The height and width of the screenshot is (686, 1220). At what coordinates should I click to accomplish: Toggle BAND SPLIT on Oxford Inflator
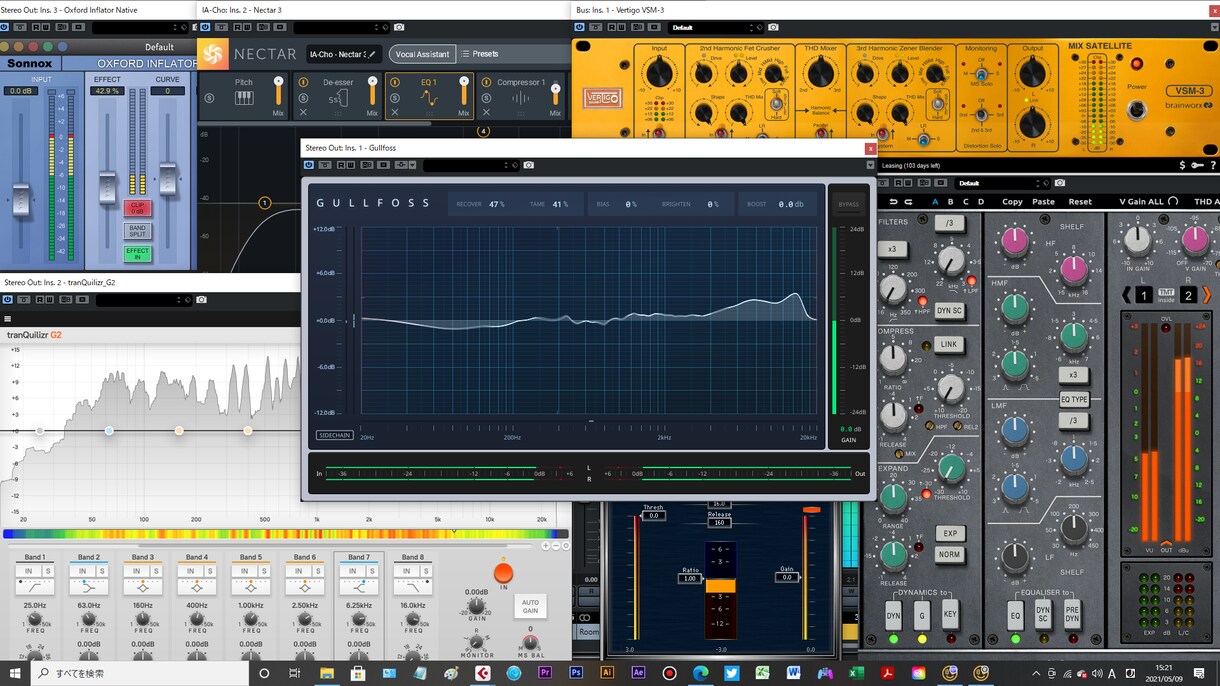coord(137,231)
